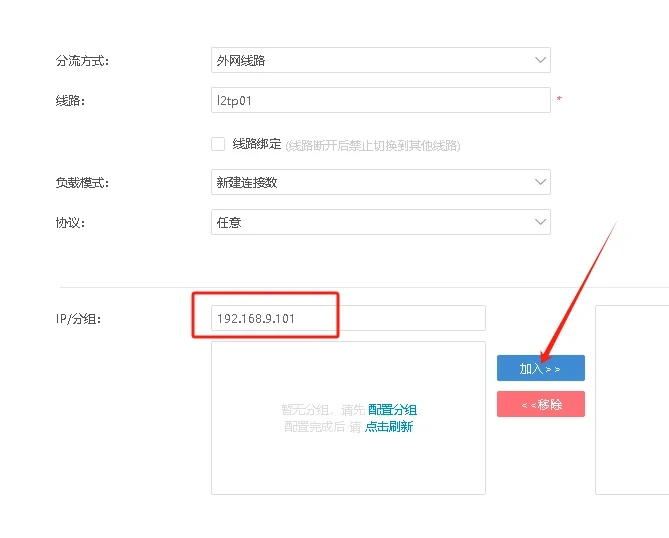Image resolution: width=669 pixels, height=538 pixels.
Task: Click the 新建连接数 selected value
Action: click(x=248, y=182)
